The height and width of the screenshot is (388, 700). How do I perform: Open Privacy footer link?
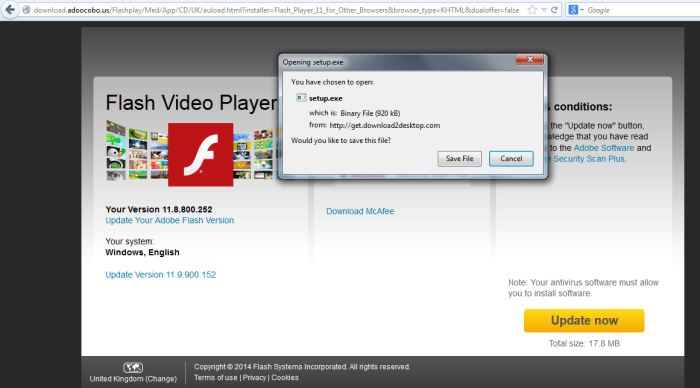254,378
